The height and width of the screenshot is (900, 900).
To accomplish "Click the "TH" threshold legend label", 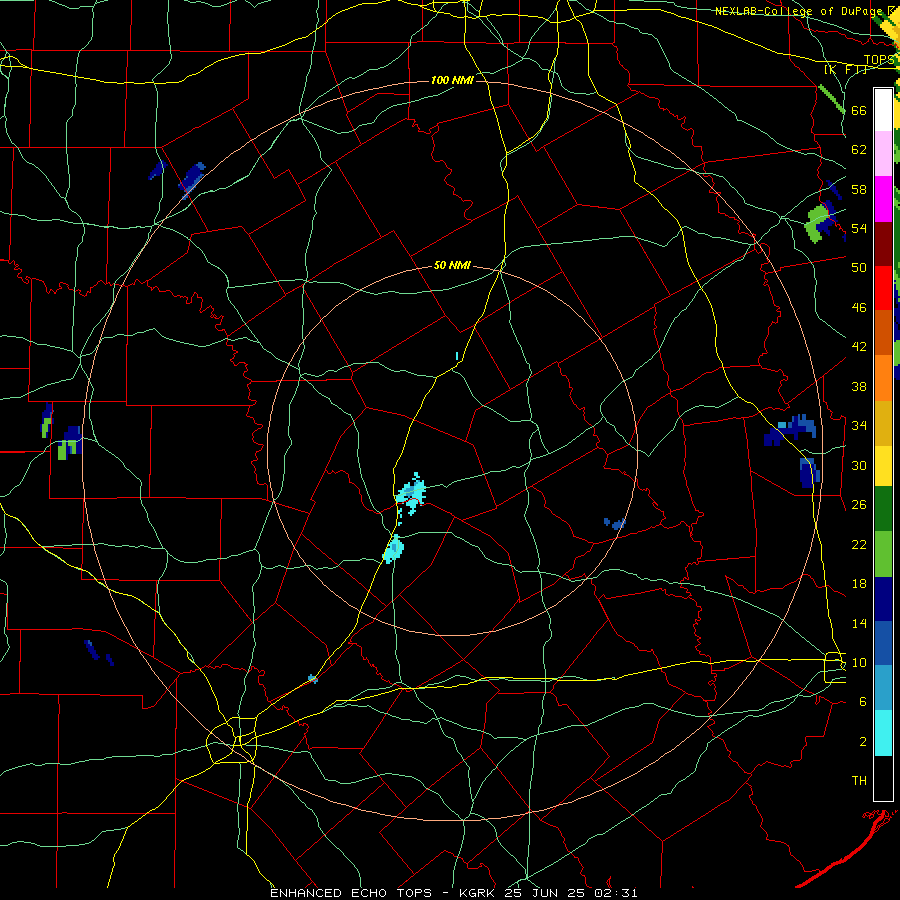I will (859, 781).
